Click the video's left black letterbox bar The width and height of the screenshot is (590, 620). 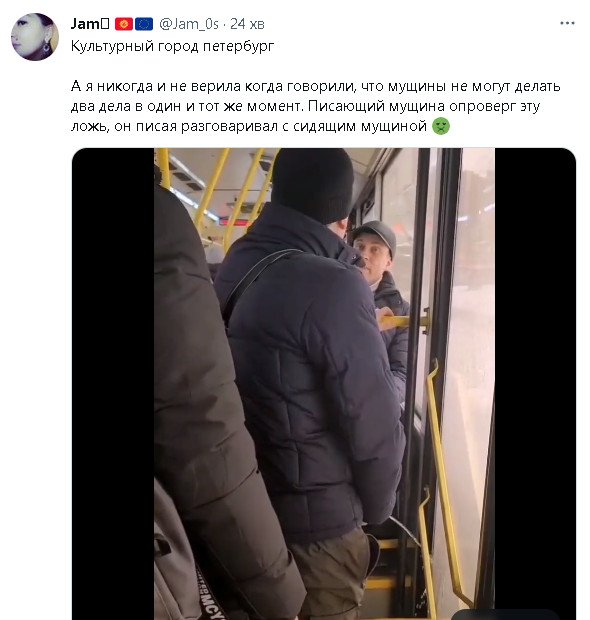tap(113, 384)
